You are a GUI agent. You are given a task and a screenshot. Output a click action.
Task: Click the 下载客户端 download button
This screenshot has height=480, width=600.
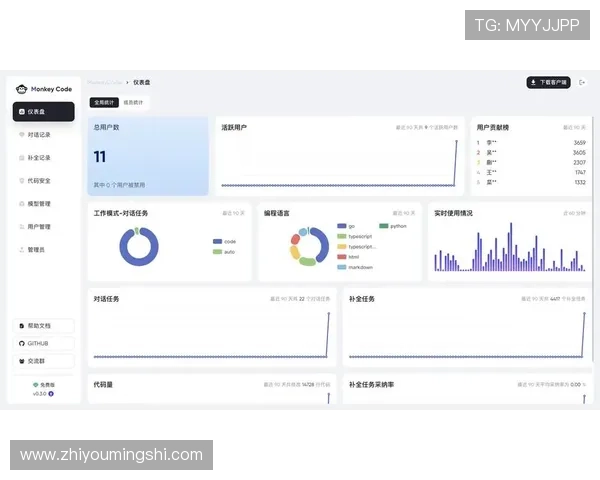[x=548, y=82]
